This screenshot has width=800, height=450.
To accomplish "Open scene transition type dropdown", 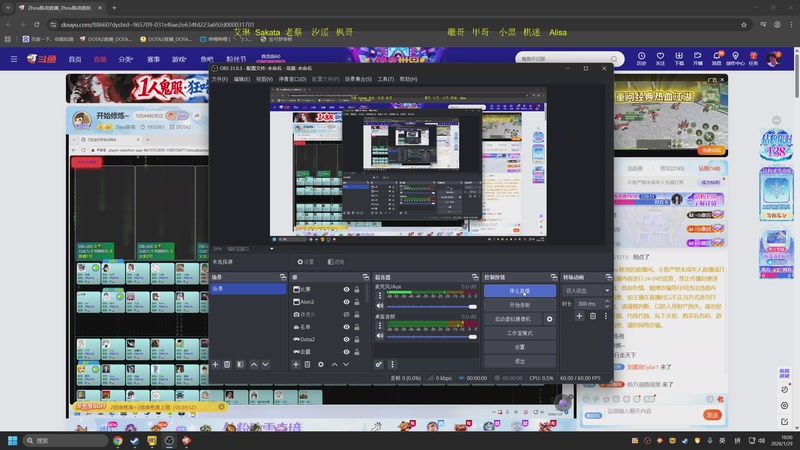I will 587,290.
